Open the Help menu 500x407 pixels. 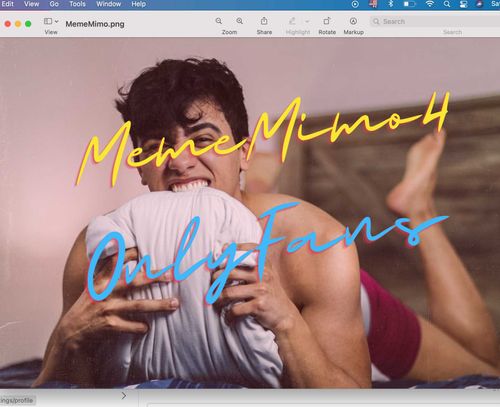pyautogui.click(x=138, y=4)
